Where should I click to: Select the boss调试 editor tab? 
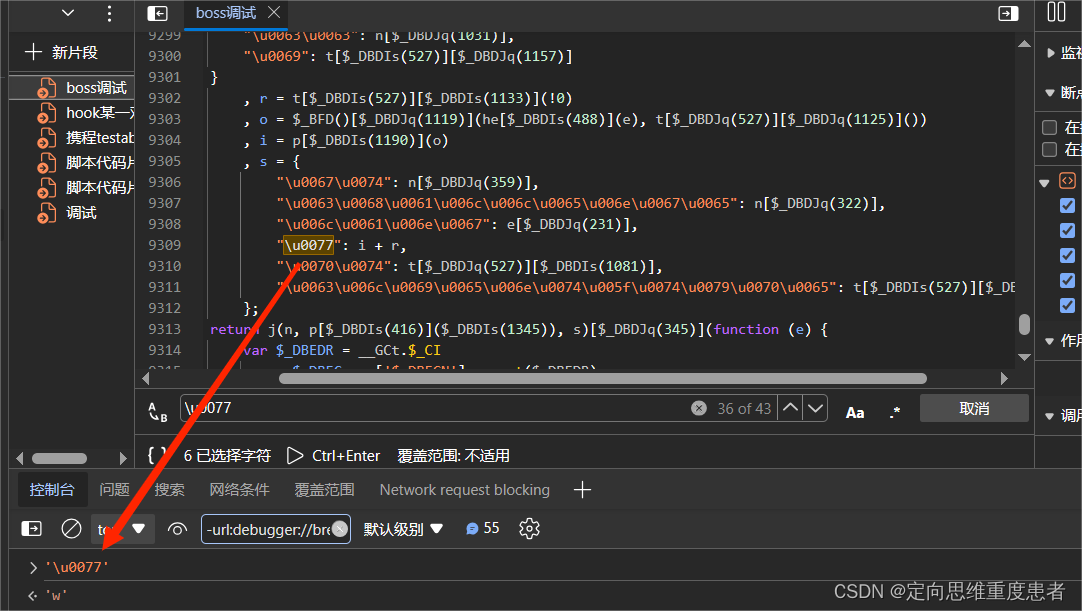pyautogui.click(x=225, y=12)
